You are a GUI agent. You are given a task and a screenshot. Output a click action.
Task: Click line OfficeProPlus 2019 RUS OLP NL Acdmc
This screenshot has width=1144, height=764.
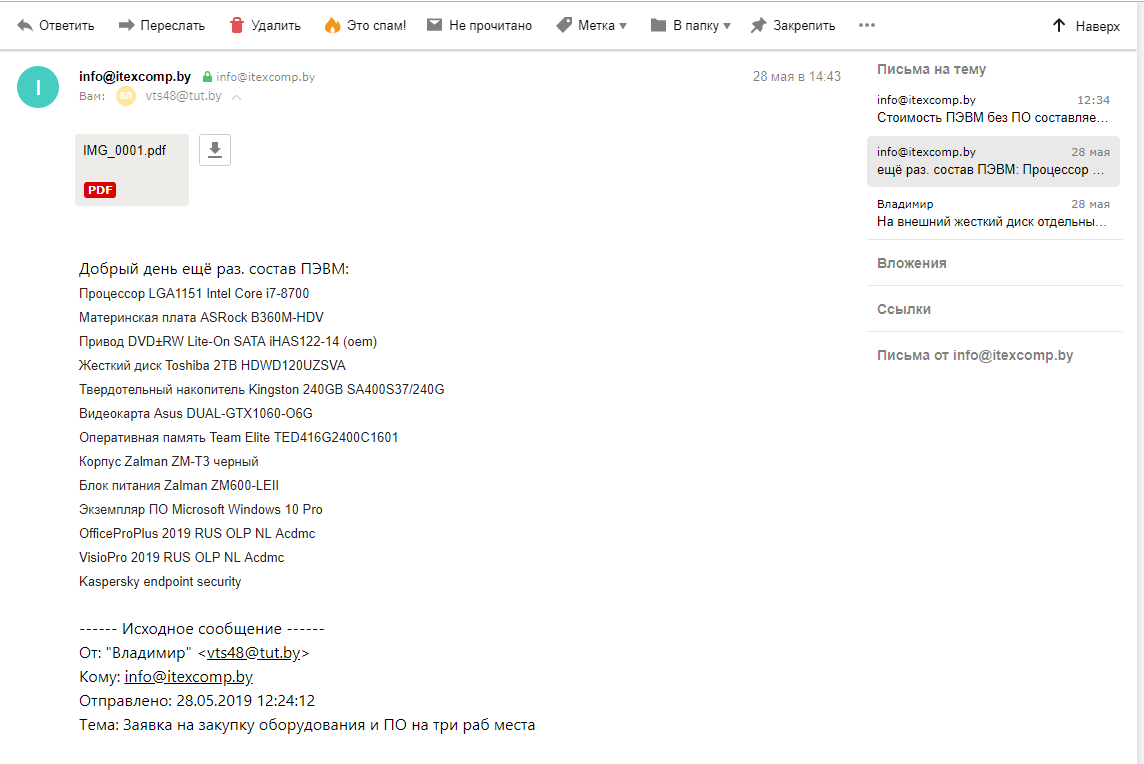pyautogui.click(x=197, y=533)
